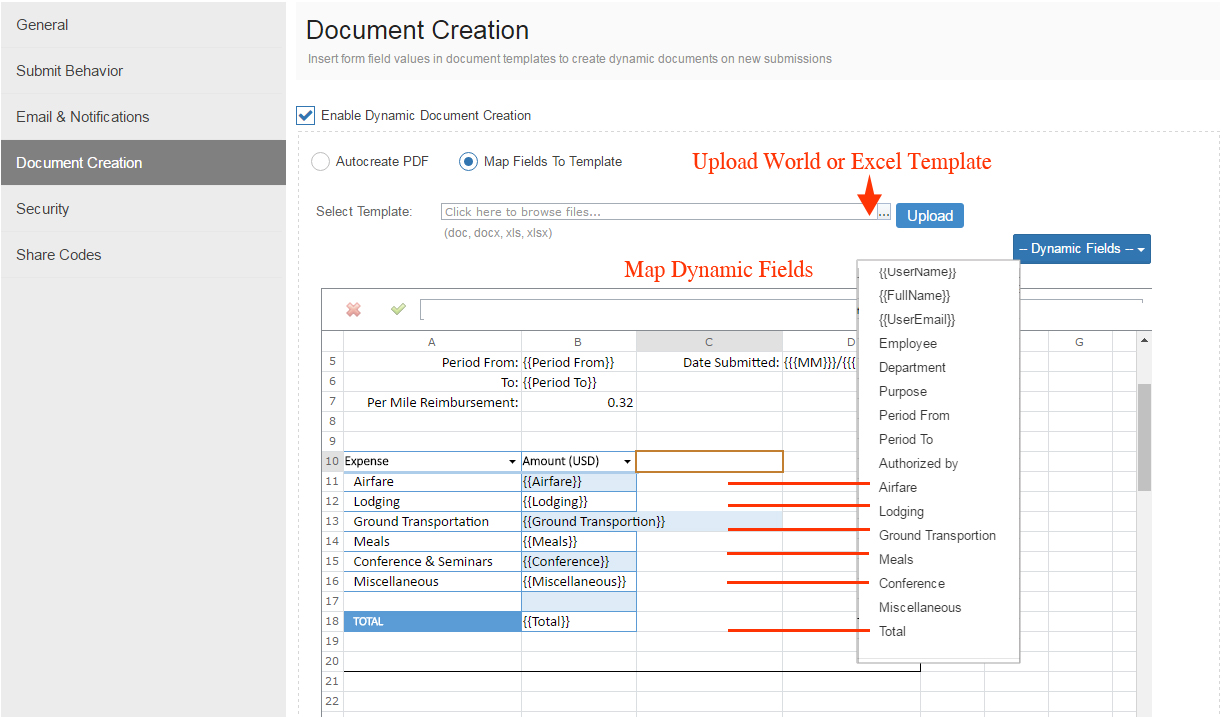Click the browse files ellipsis button

click(x=884, y=212)
